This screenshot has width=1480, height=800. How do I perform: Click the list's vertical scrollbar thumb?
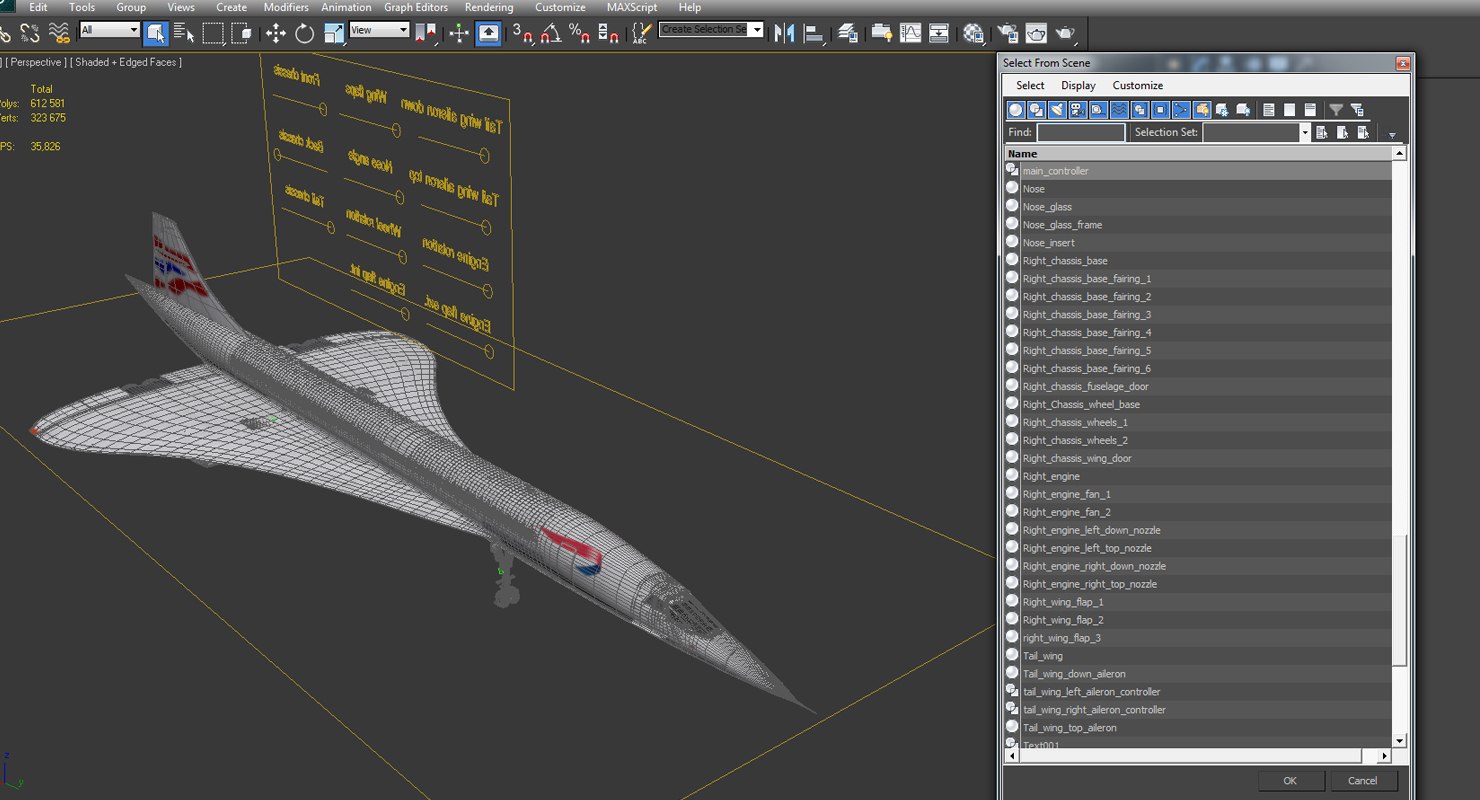(1400, 600)
